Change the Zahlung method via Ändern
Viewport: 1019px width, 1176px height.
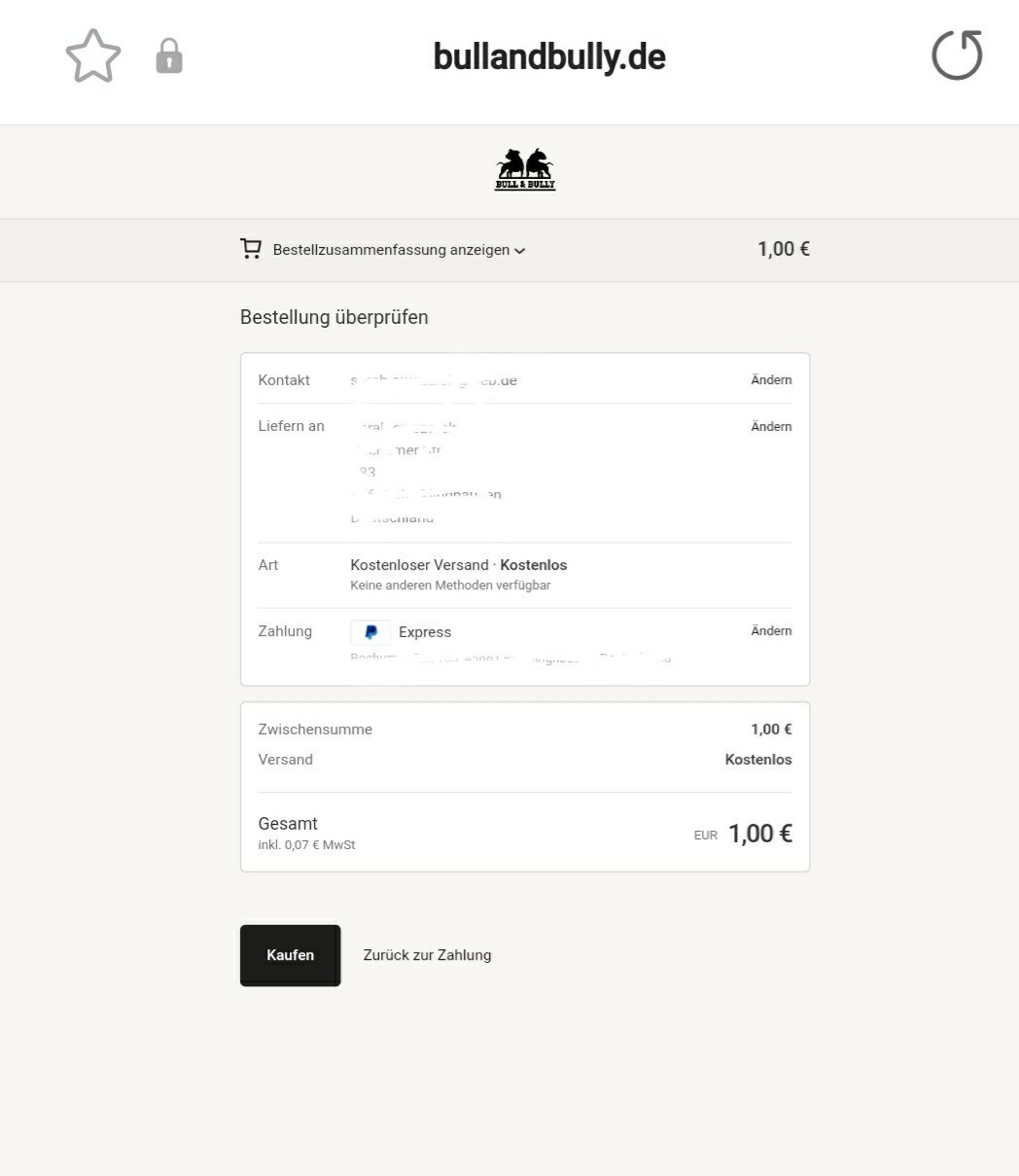771,631
